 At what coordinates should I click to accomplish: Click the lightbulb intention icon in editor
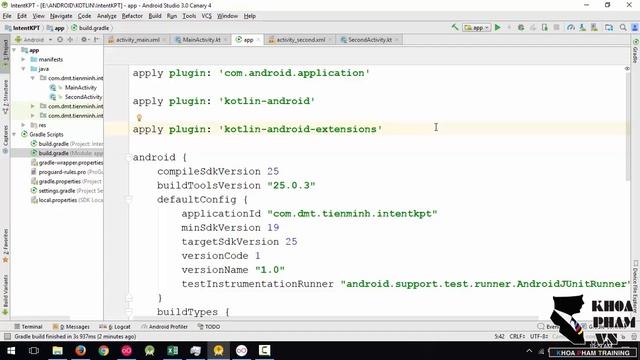pyautogui.click(x=139, y=118)
